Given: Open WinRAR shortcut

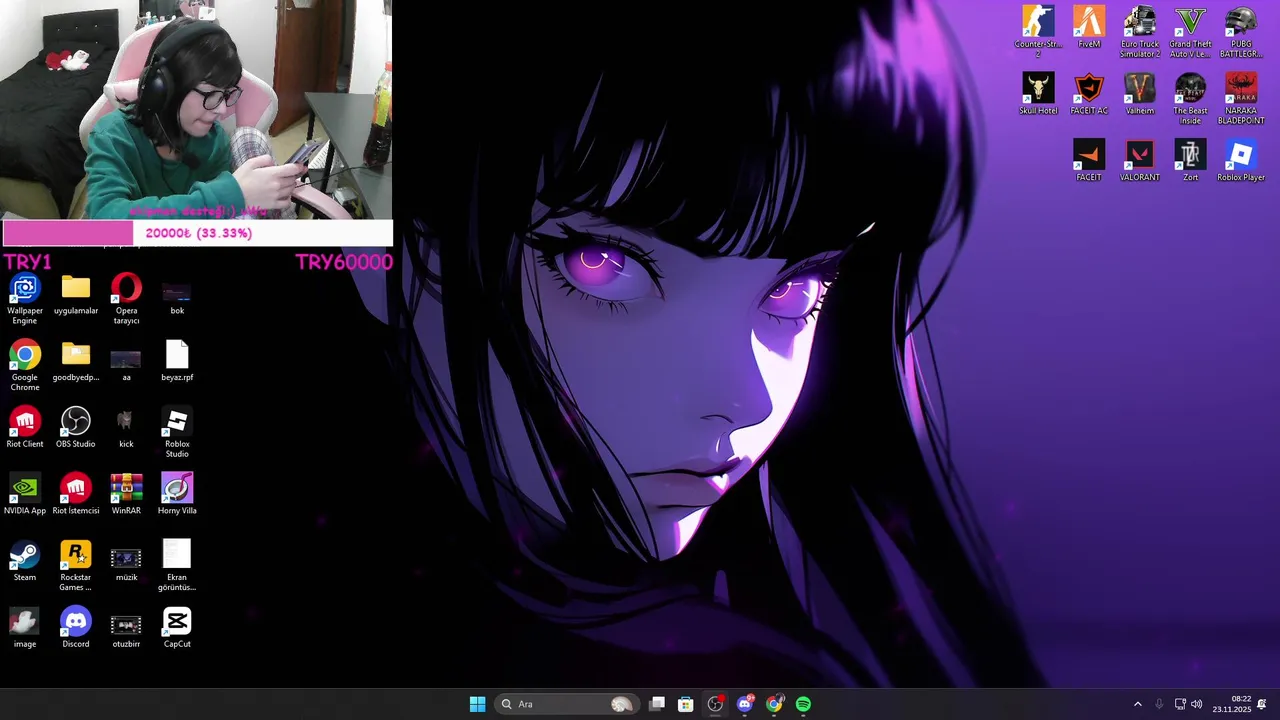Looking at the screenshot, I should click(126, 495).
